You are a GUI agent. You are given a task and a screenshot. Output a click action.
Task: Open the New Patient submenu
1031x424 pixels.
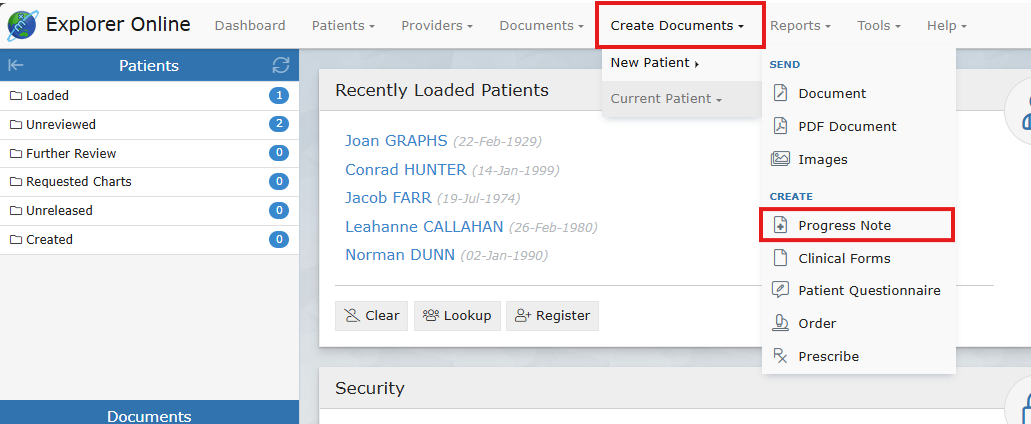[654, 63]
